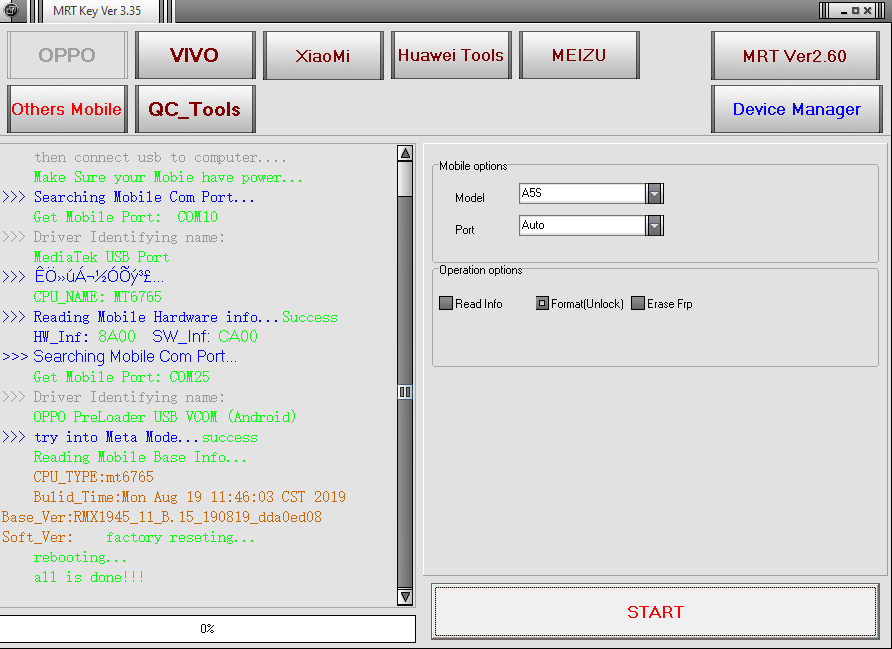Switch to XiaoMi tools
Screen dimensions: 892x649
(323, 55)
